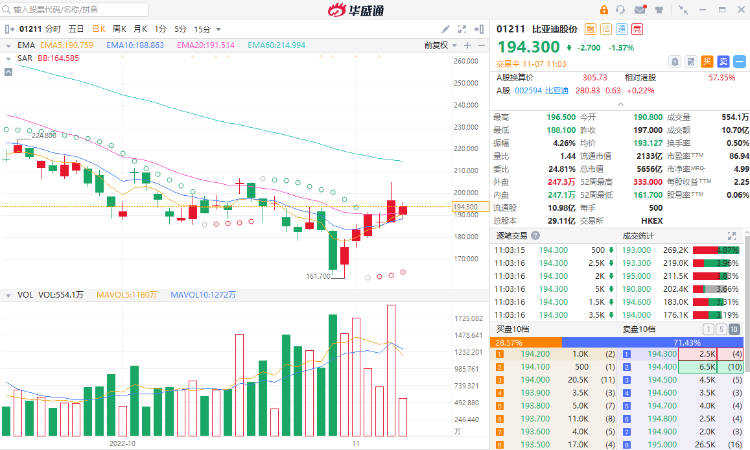The width and height of the screenshot is (750, 450).
Task: Expand chart to fullscreen icon
Action: point(462,29)
